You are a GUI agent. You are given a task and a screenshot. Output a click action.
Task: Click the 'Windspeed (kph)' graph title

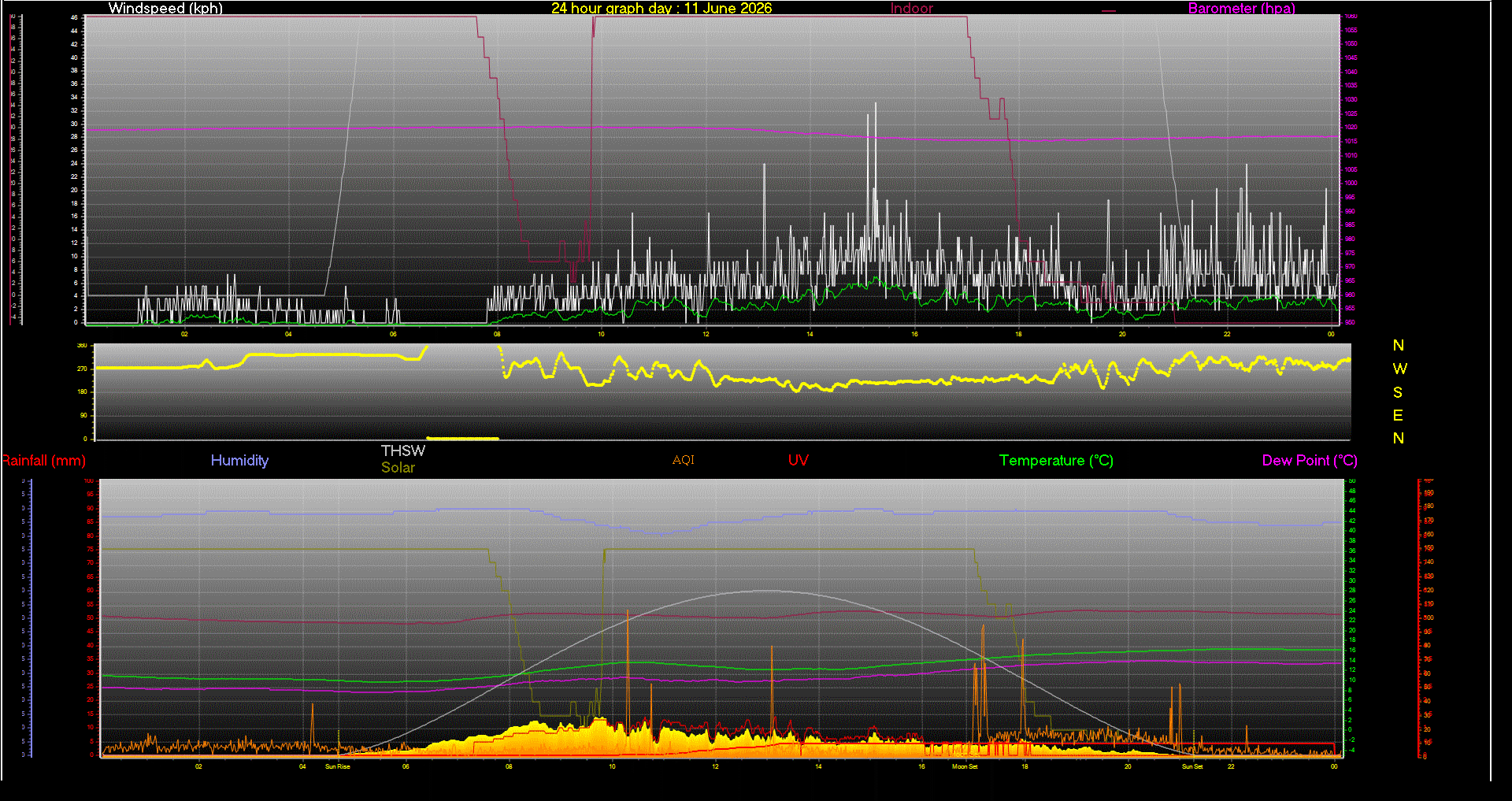coord(165,8)
